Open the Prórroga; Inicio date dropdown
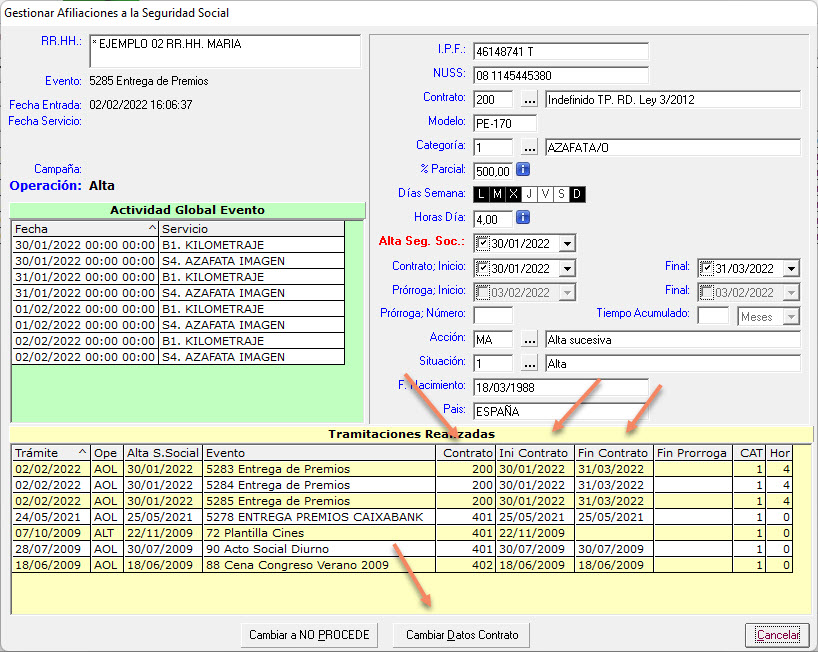Image resolution: width=818 pixels, height=652 pixels. (x=567, y=292)
